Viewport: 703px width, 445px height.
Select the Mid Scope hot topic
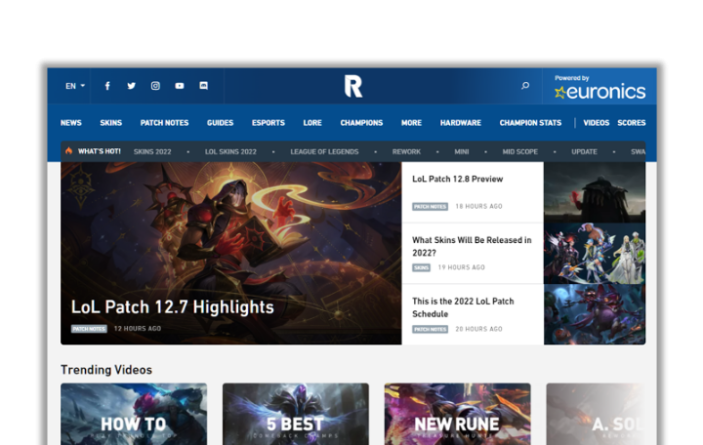click(520, 152)
